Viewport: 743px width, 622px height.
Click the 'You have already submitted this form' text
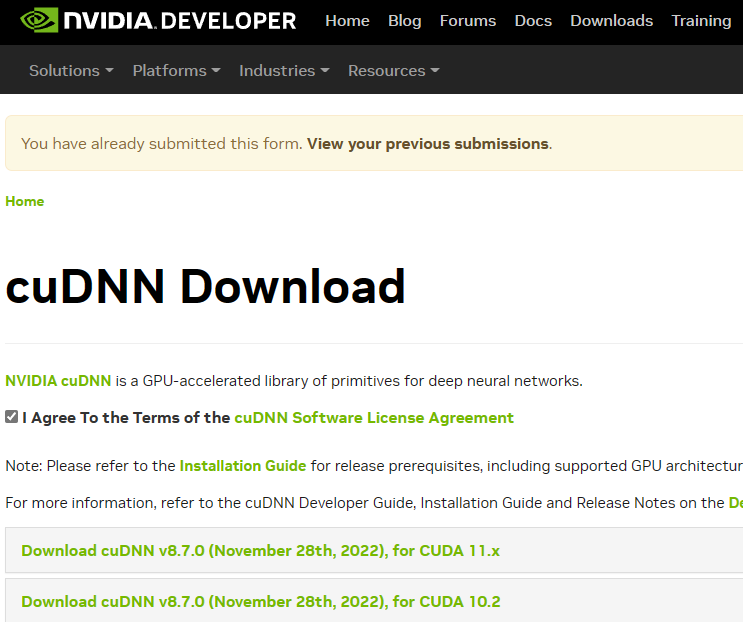point(162,144)
